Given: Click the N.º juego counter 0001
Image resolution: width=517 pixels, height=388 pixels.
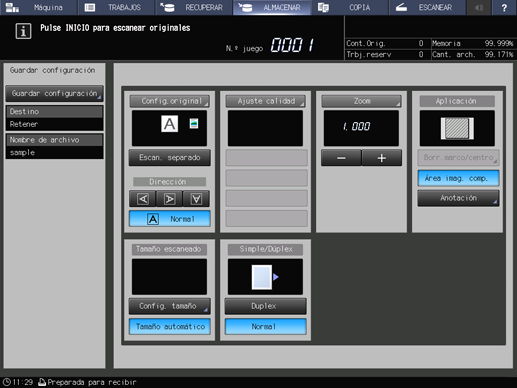Looking at the screenshot, I should 292,45.
